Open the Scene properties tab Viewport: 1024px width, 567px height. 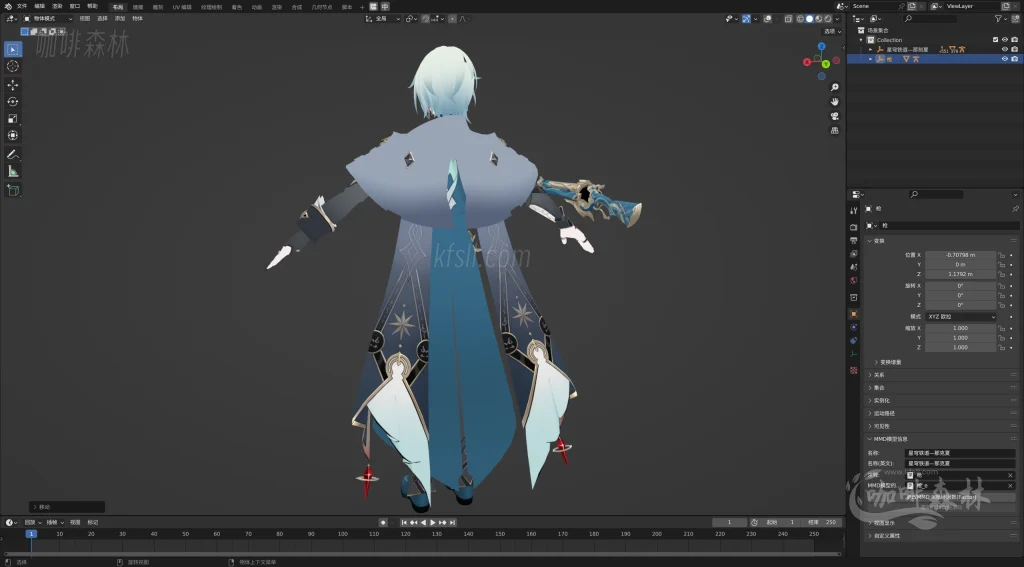[854, 267]
